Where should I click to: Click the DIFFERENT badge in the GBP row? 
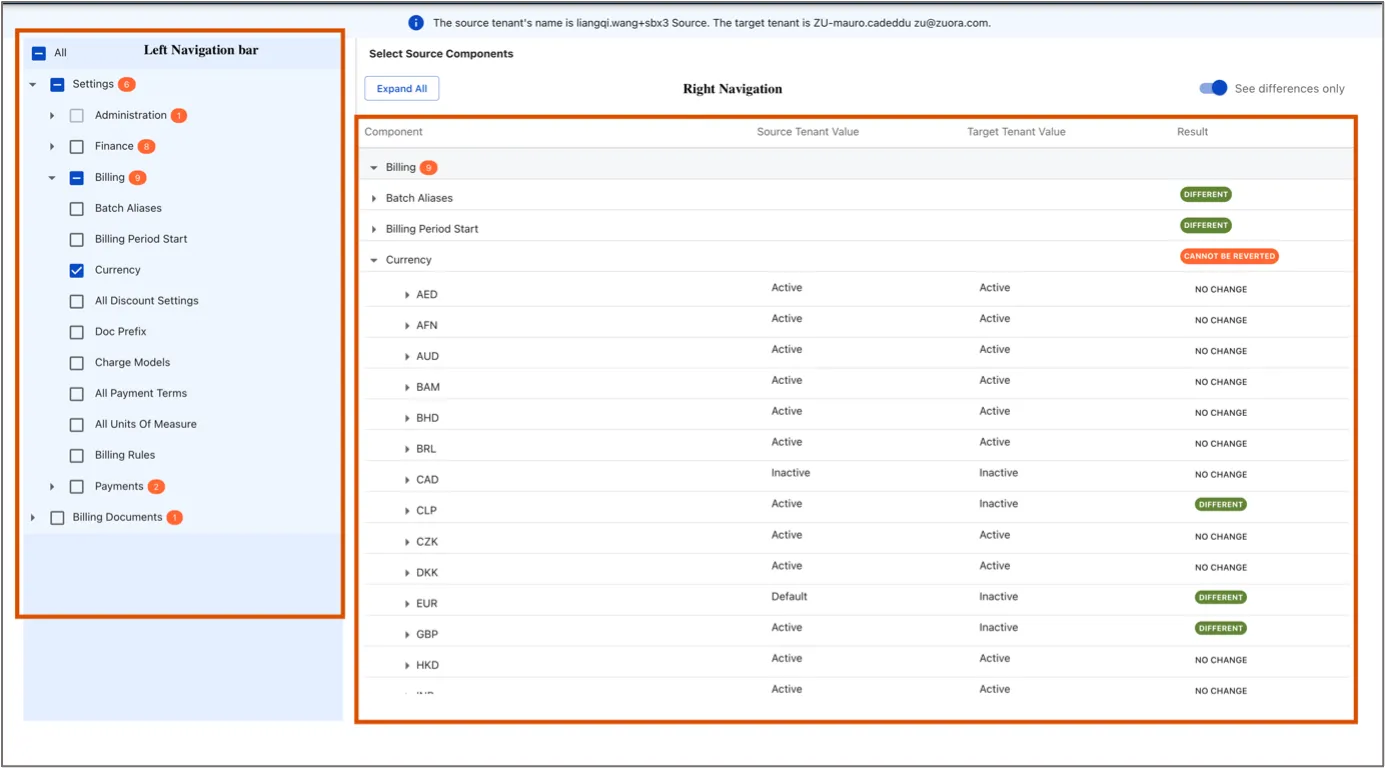point(1220,629)
